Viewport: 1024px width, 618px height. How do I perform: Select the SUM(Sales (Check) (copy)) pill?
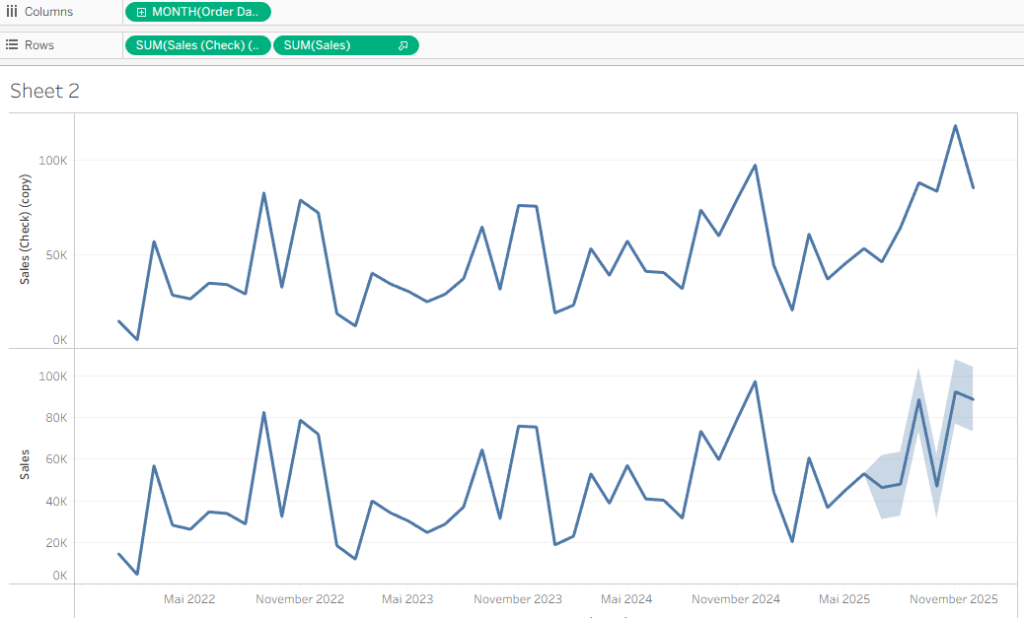click(x=197, y=45)
